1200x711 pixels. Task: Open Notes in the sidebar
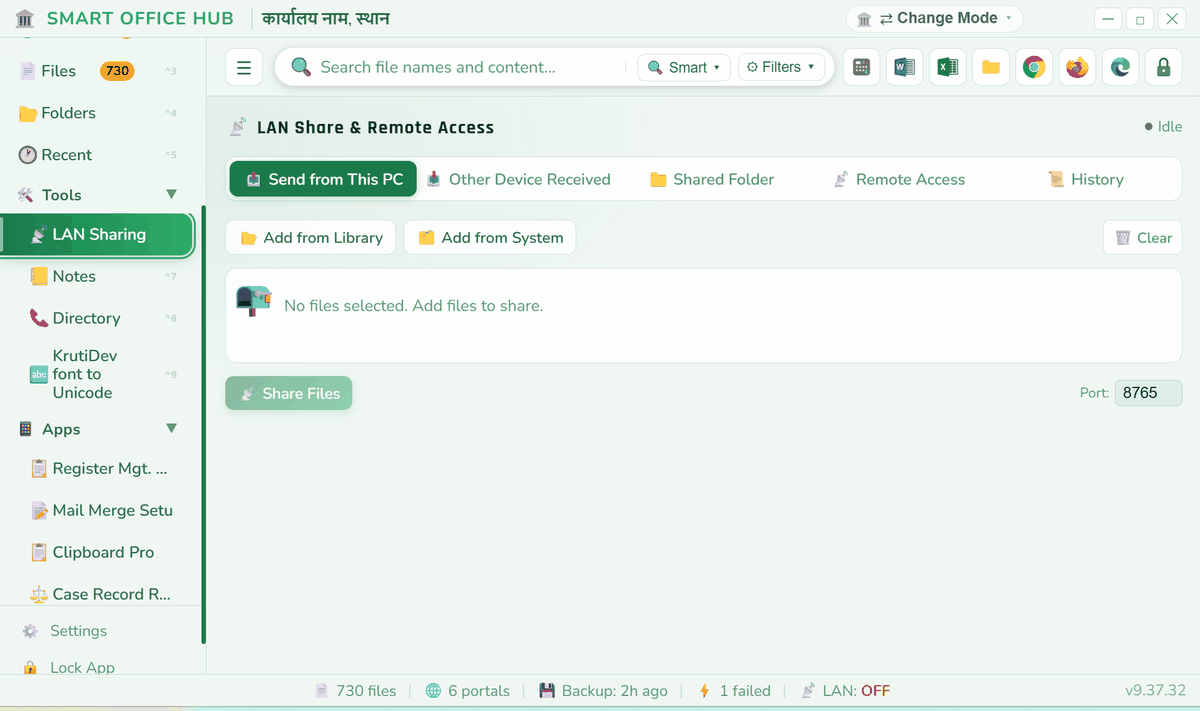pyautogui.click(x=98, y=276)
